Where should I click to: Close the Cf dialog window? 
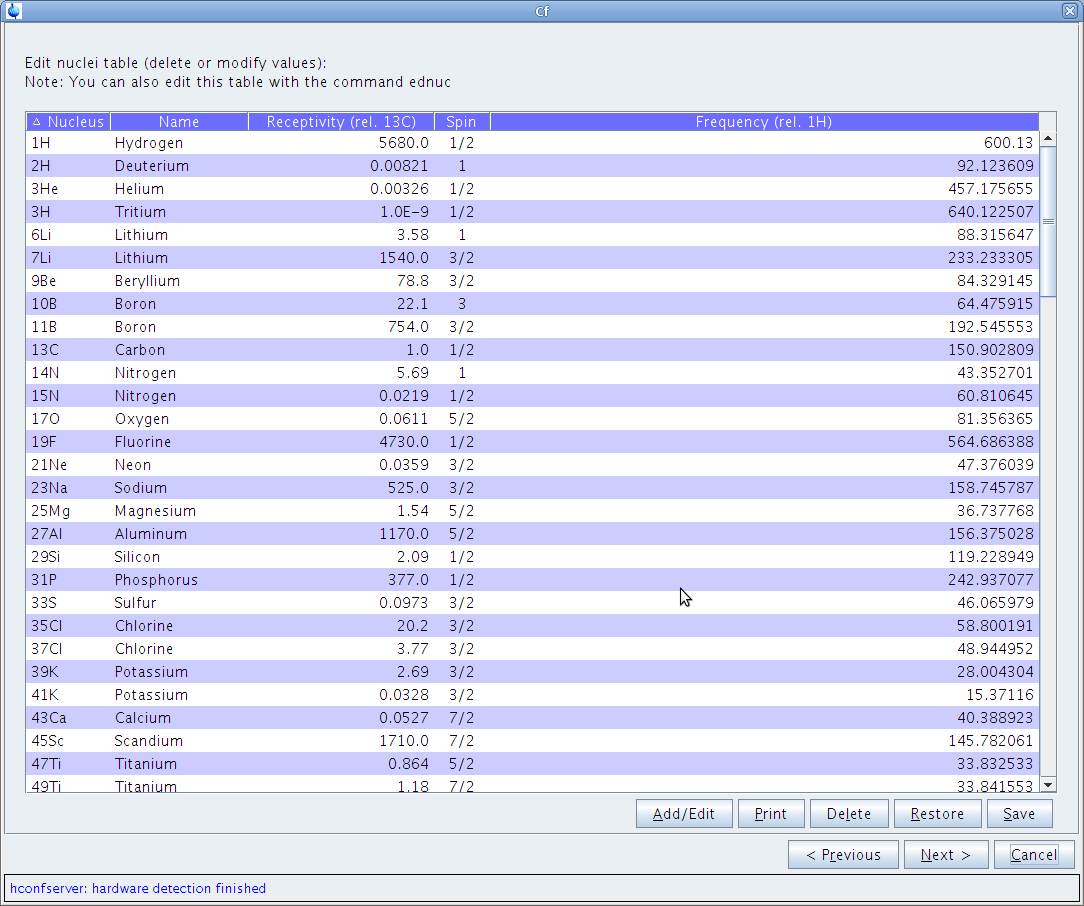click(x=1070, y=11)
